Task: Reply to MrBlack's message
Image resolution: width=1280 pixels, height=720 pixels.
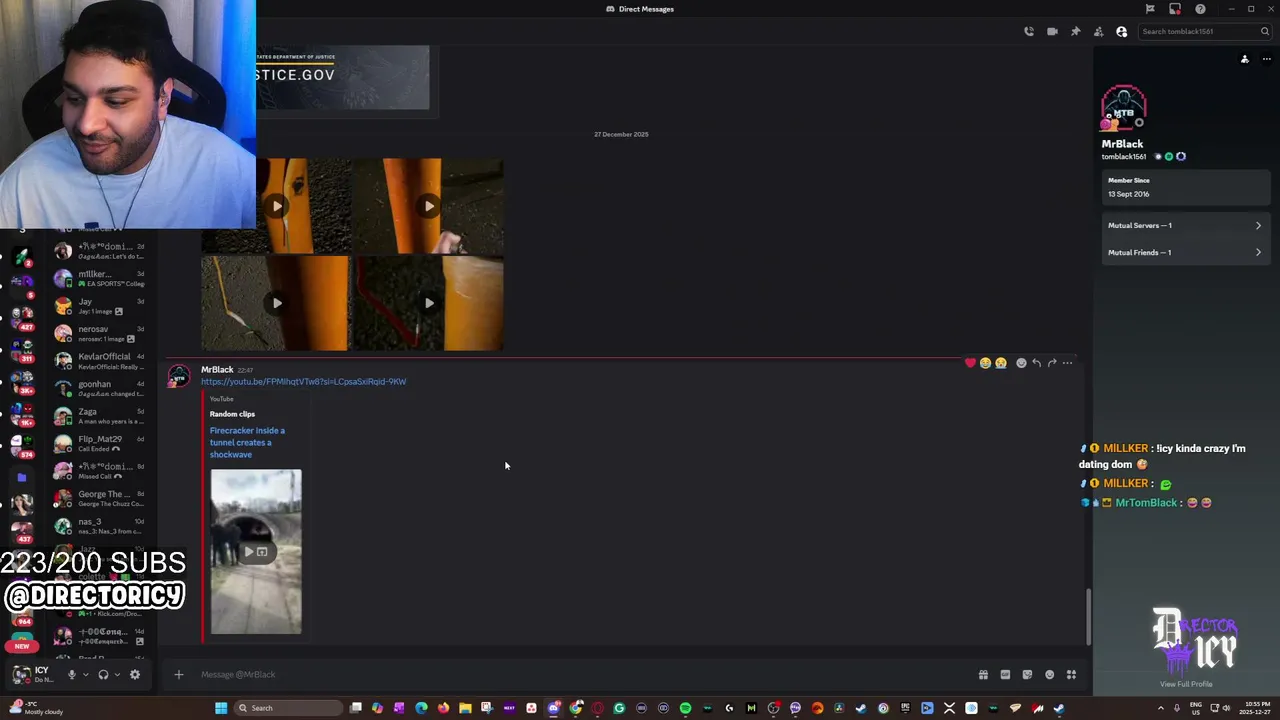Action: click(1037, 363)
